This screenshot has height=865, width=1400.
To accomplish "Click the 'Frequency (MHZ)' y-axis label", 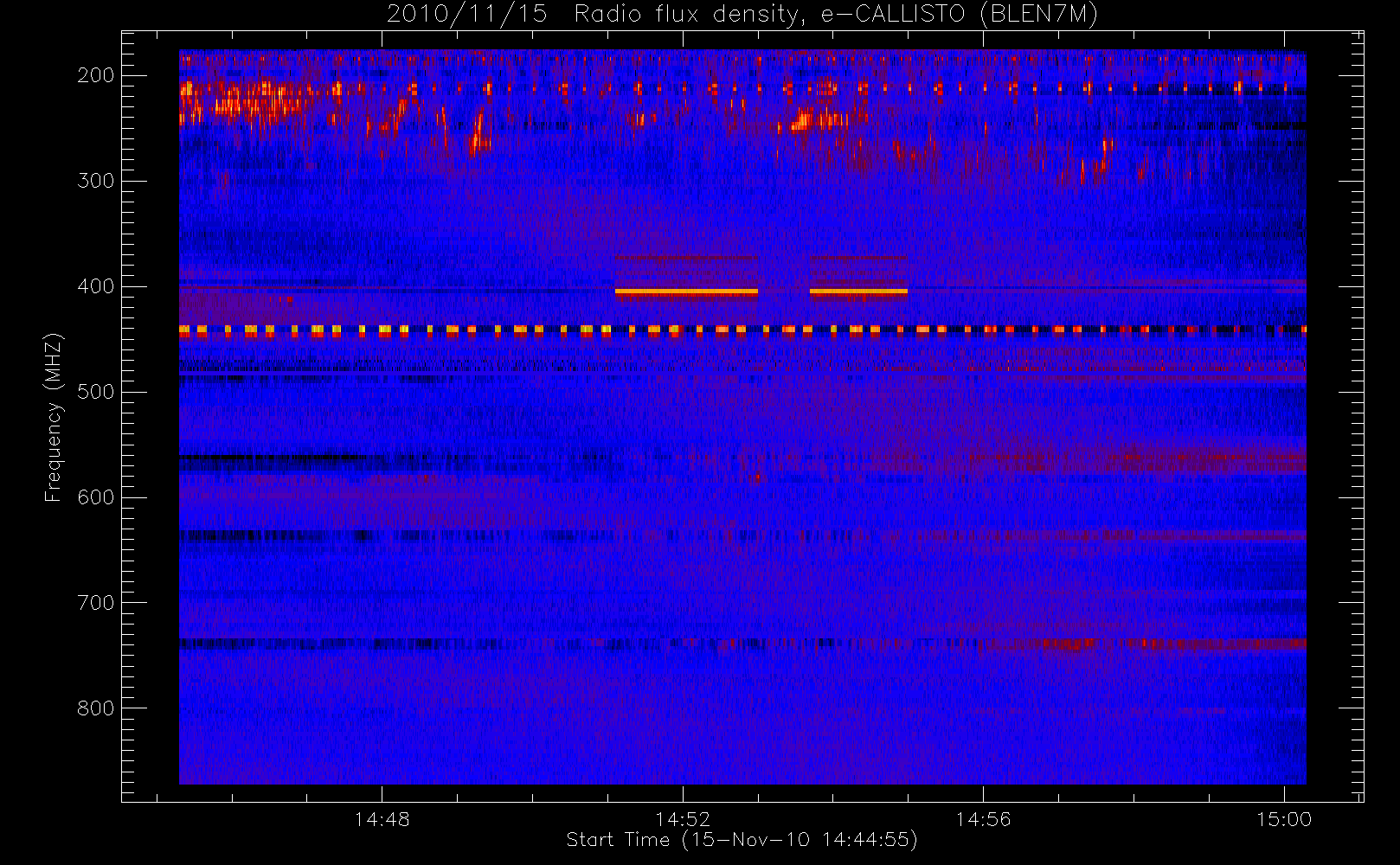I will 54,417.
